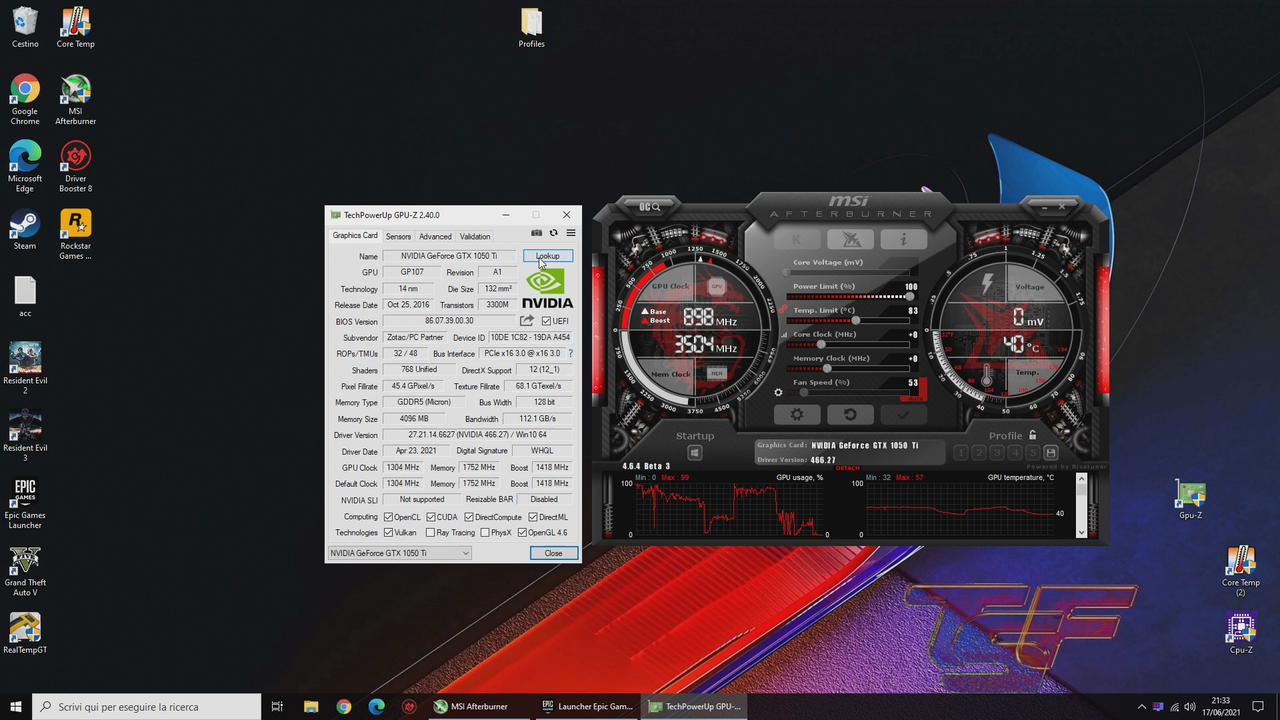1280x720 pixels.
Task: Click the Close button in GPU-Z
Action: [553, 553]
